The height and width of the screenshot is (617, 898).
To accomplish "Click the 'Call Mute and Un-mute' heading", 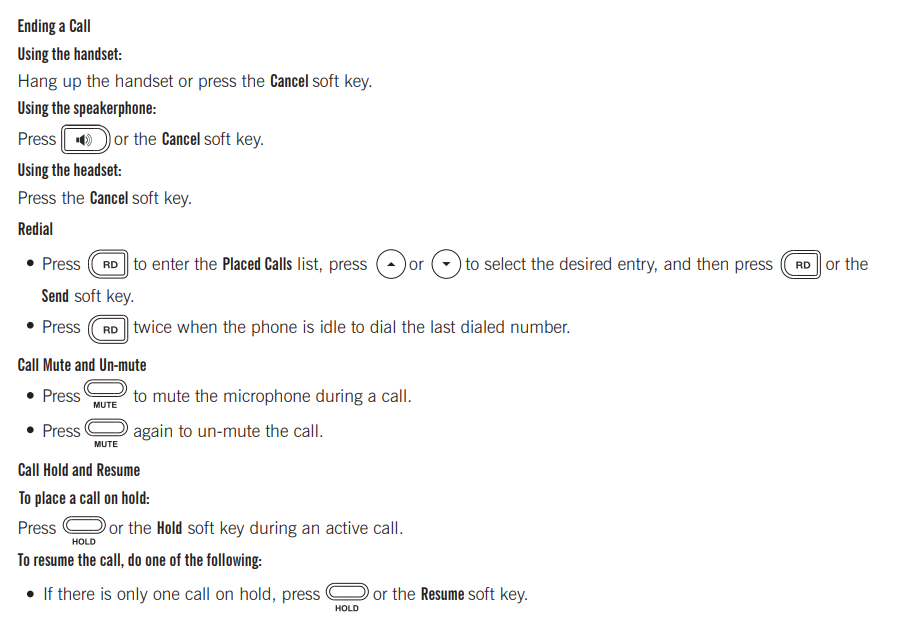I will click(x=82, y=366).
